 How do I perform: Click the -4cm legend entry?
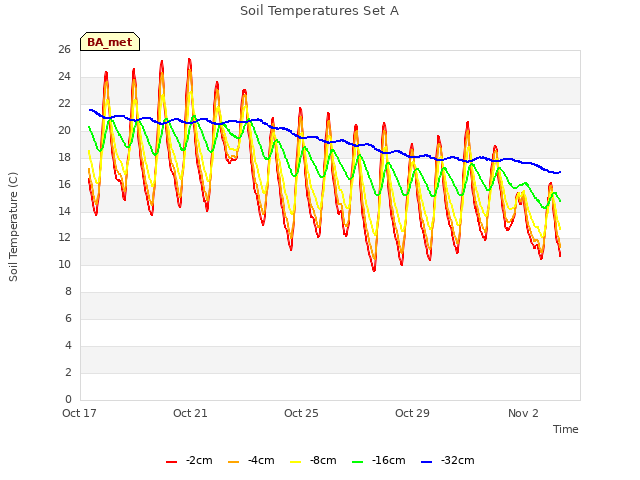point(251,460)
